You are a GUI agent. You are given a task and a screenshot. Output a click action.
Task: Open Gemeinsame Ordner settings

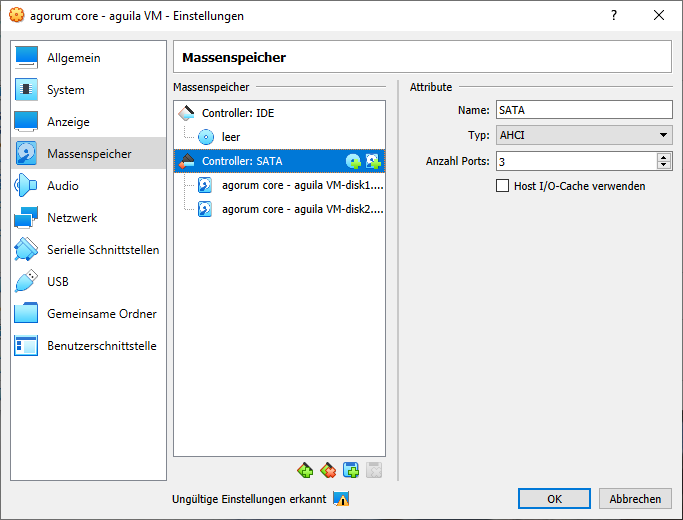click(88, 314)
